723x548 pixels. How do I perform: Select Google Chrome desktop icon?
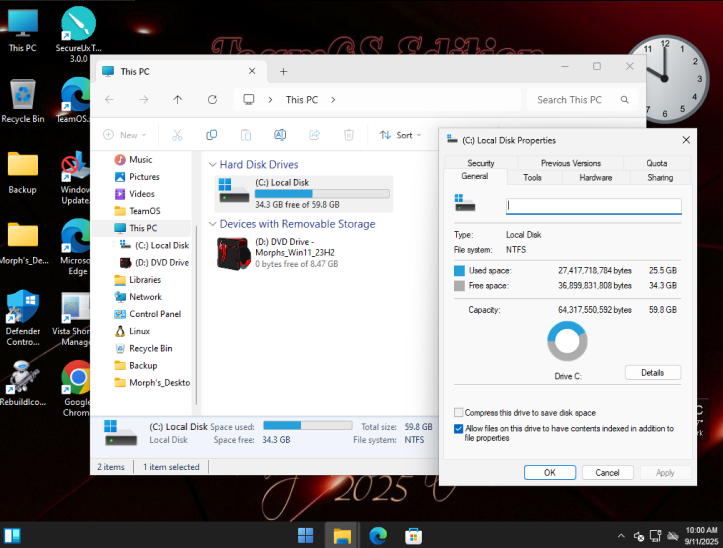pos(77,388)
